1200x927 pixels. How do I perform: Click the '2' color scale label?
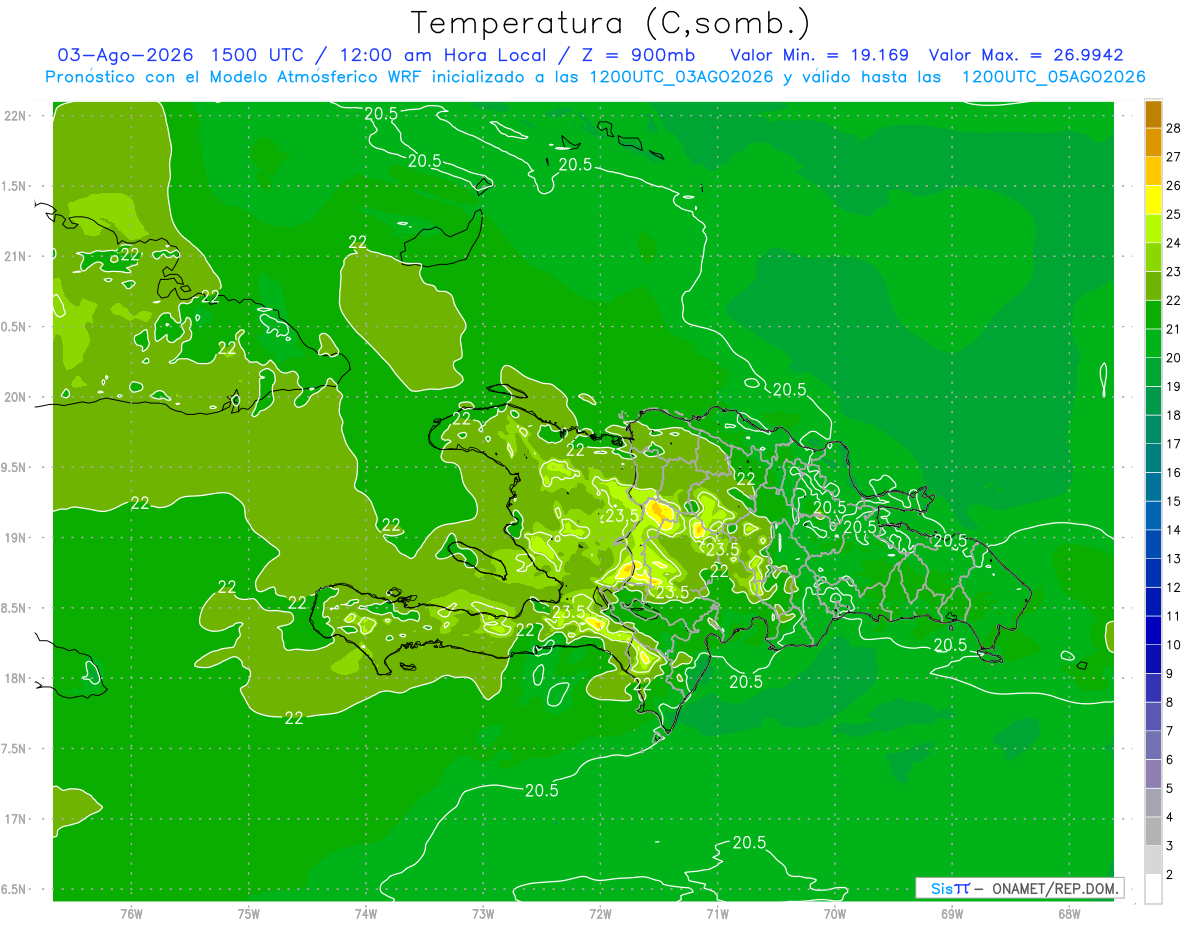1170,874
